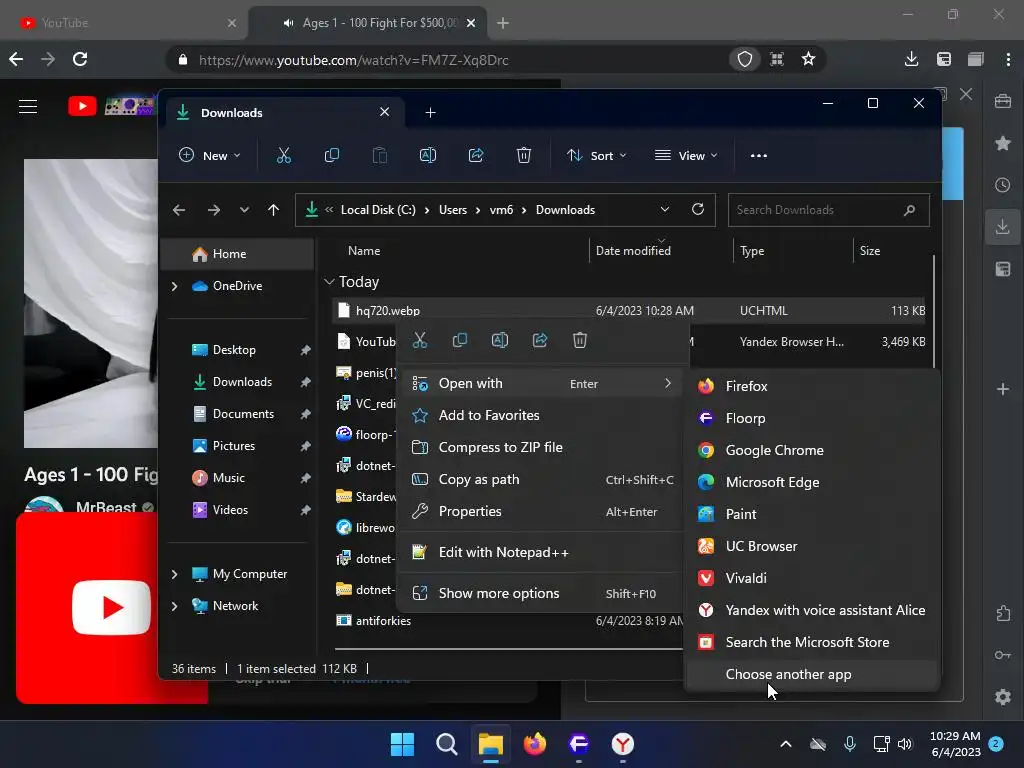Add new File Explorer tab
This screenshot has width=1024, height=768.
click(430, 112)
